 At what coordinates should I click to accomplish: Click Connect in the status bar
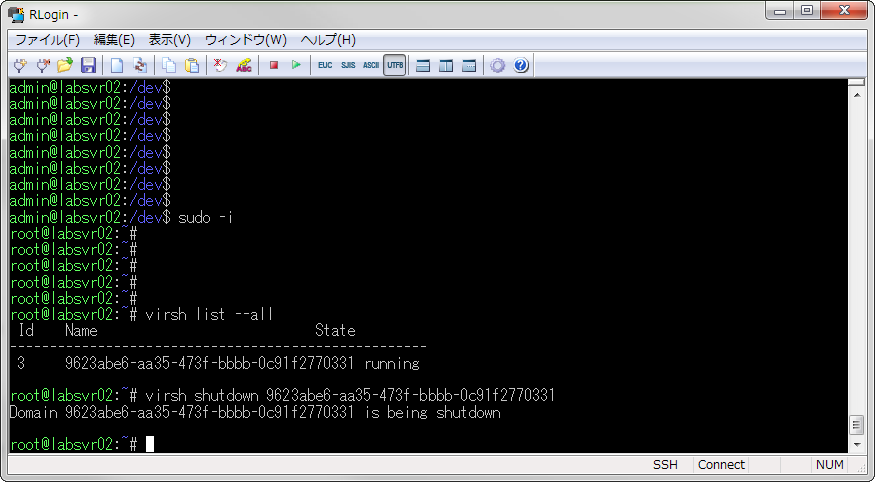(x=721, y=465)
